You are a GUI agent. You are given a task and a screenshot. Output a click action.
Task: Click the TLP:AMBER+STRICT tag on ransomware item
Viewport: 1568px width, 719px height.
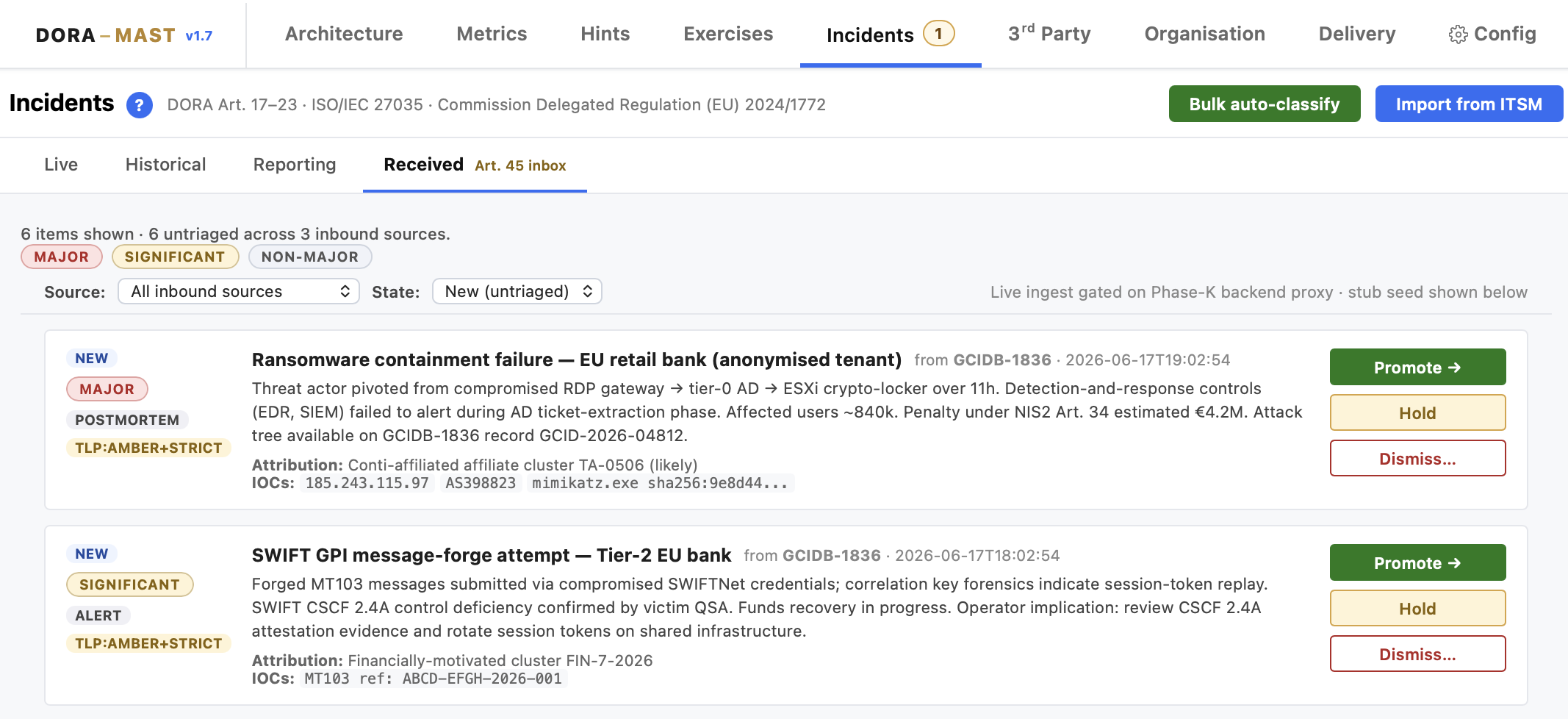coord(148,448)
